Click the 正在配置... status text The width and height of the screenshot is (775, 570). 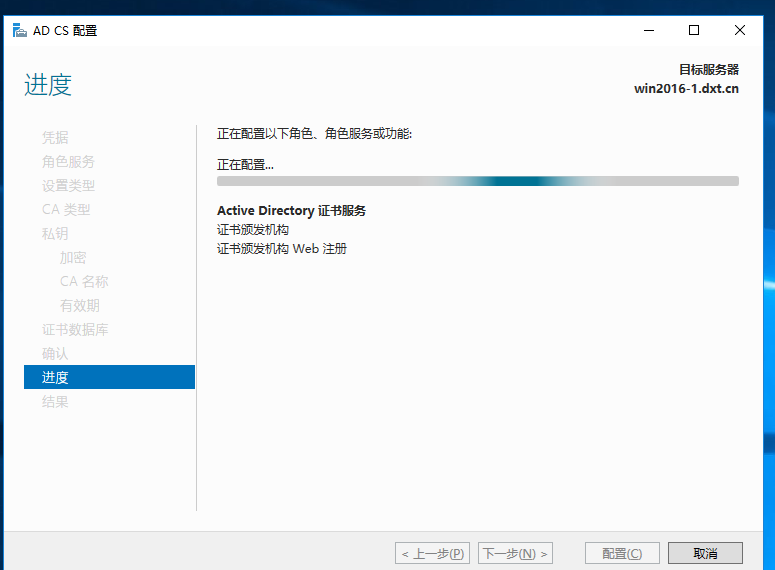point(245,165)
